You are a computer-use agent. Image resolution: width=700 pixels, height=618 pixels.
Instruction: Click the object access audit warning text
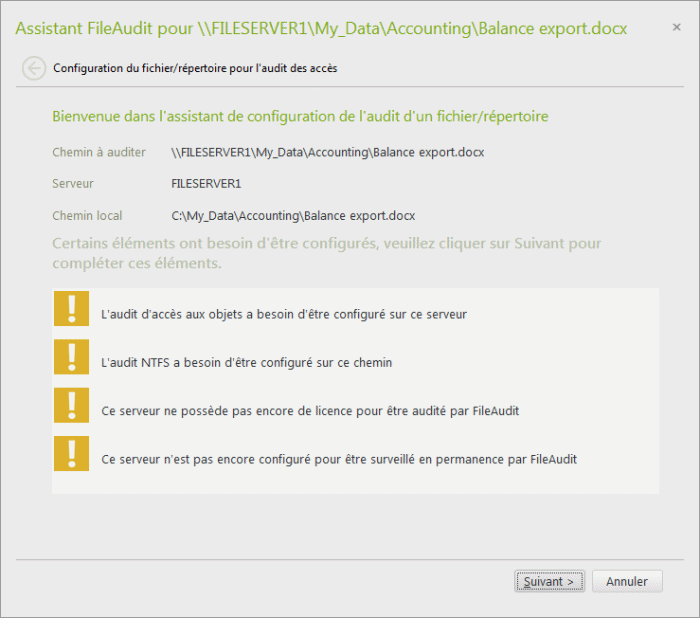tap(285, 314)
